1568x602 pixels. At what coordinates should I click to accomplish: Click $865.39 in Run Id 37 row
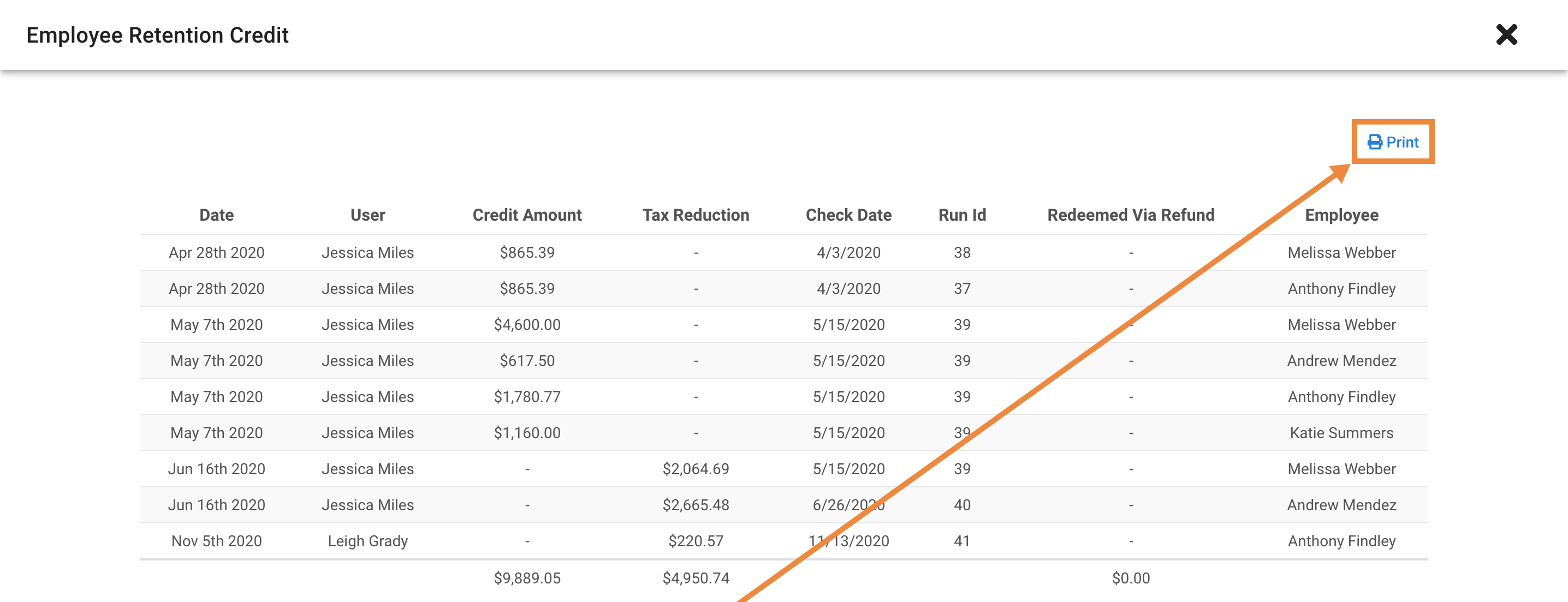point(527,288)
